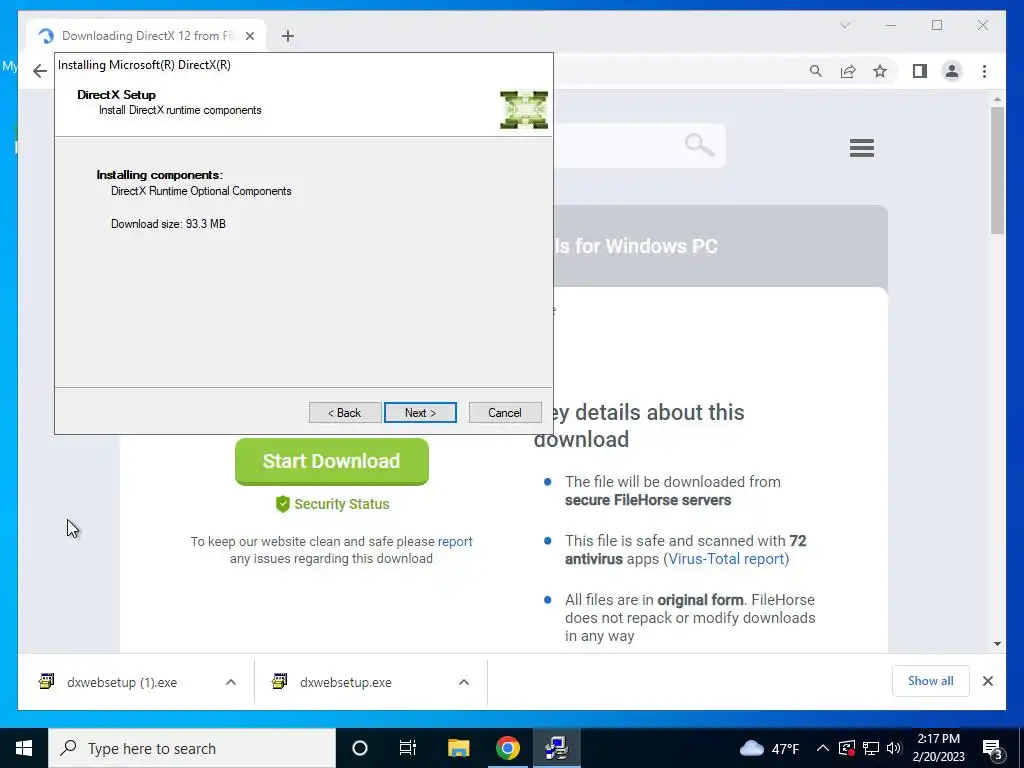Select the Downloading DirectX 12 tab
Image resolution: width=1024 pixels, height=768 pixels.
click(x=146, y=36)
